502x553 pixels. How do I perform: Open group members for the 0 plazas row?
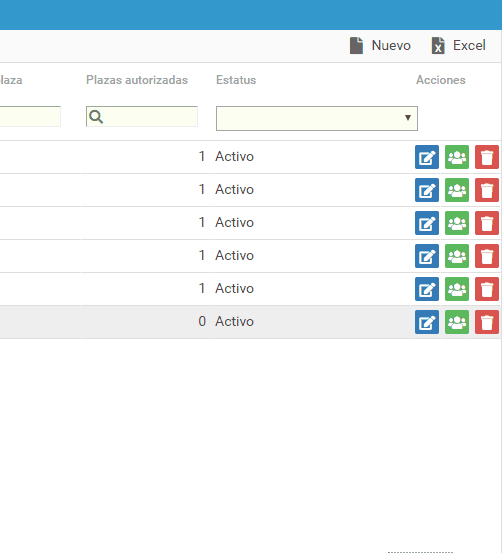click(x=457, y=322)
